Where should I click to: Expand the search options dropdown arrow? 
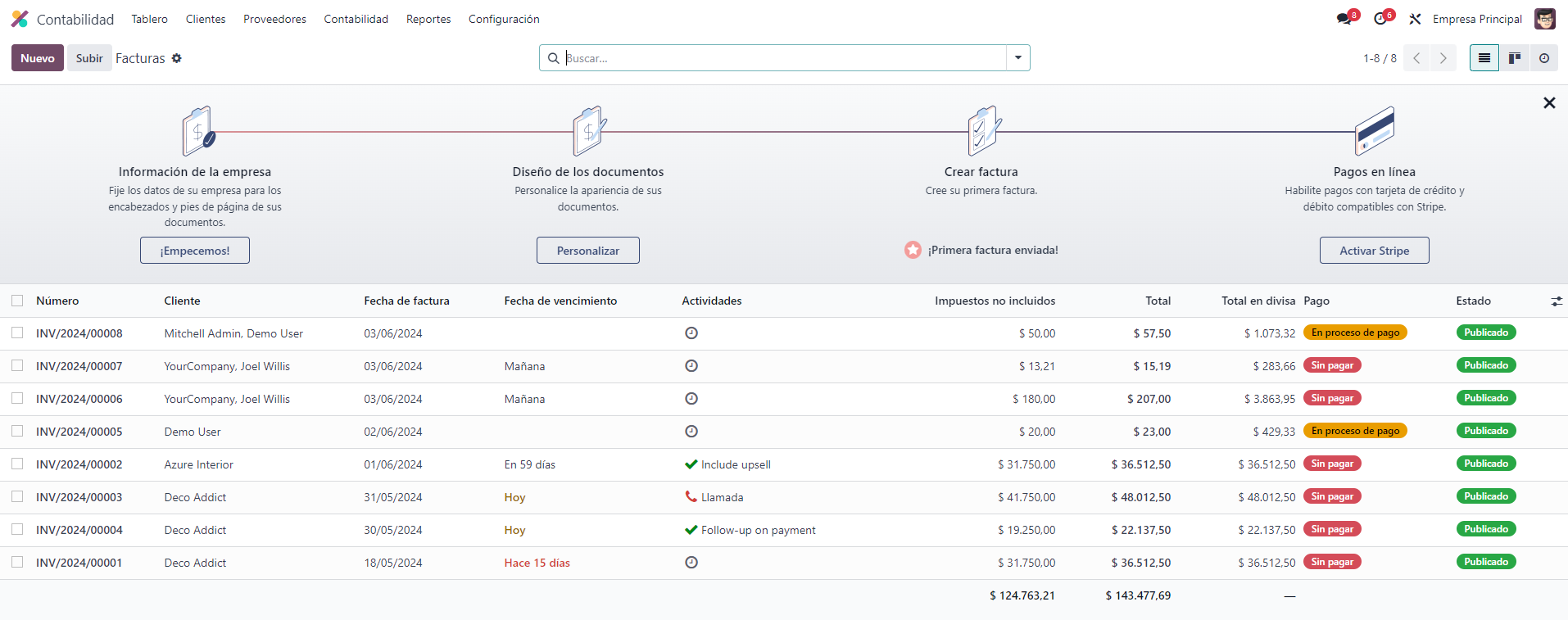point(1017,58)
